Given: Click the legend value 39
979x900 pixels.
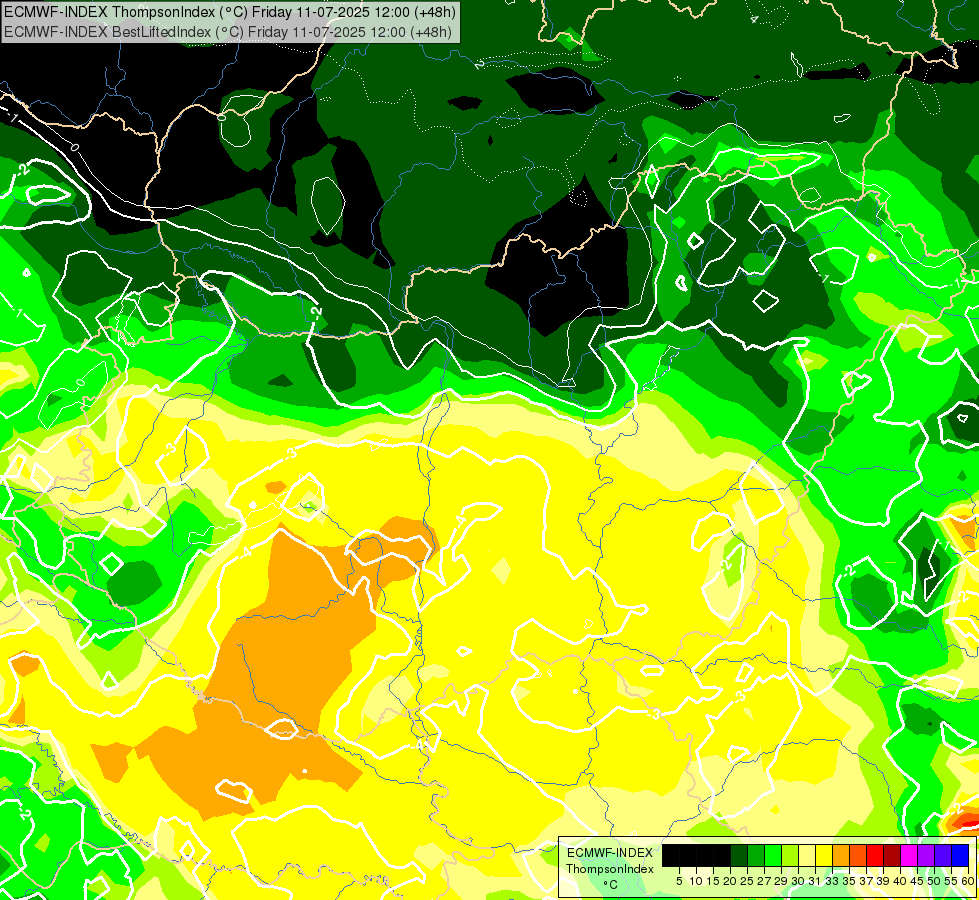Looking at the screenshot, I should (x=883, y=881).
